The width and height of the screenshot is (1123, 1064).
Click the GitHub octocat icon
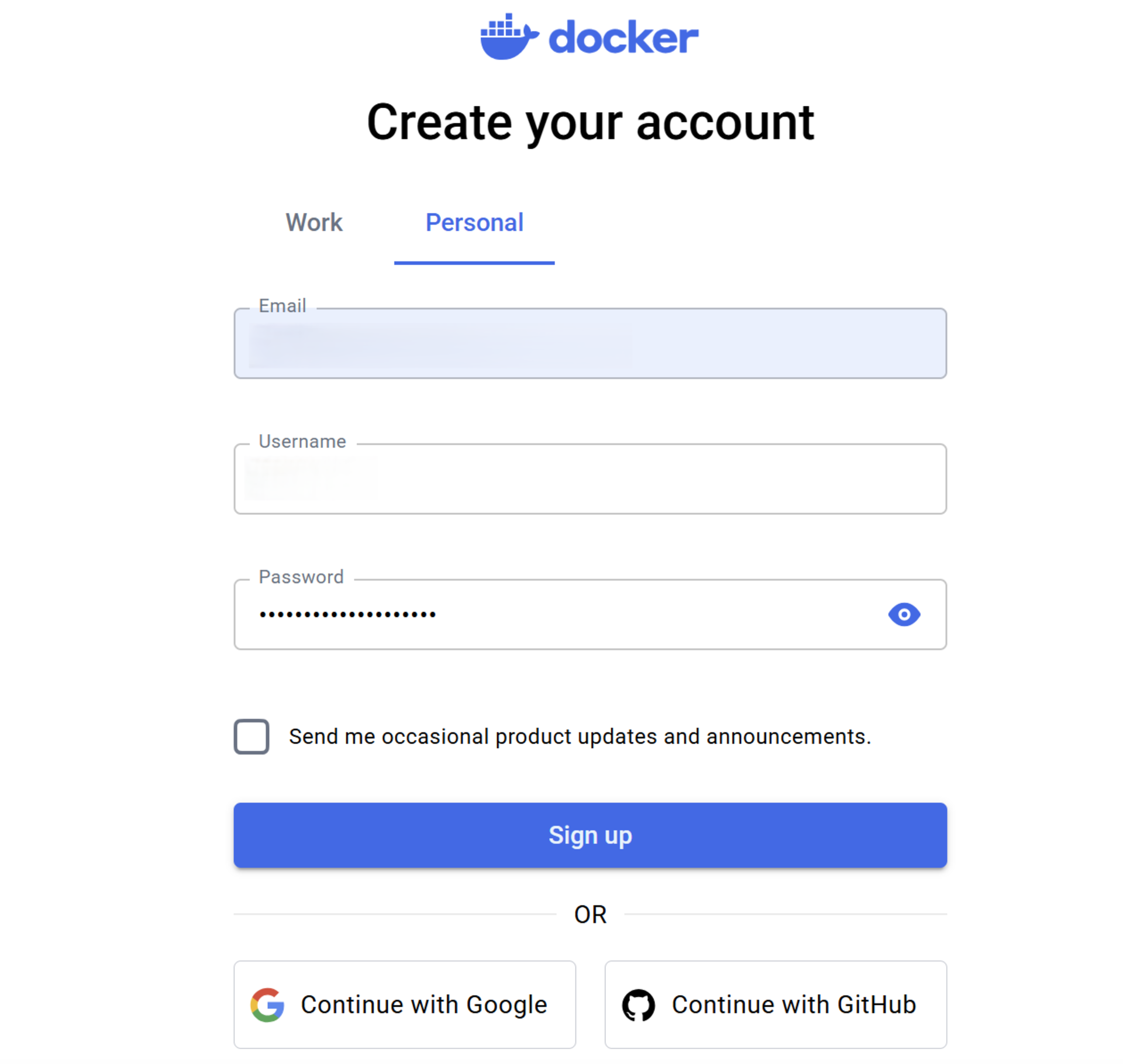coord(639,1004)
